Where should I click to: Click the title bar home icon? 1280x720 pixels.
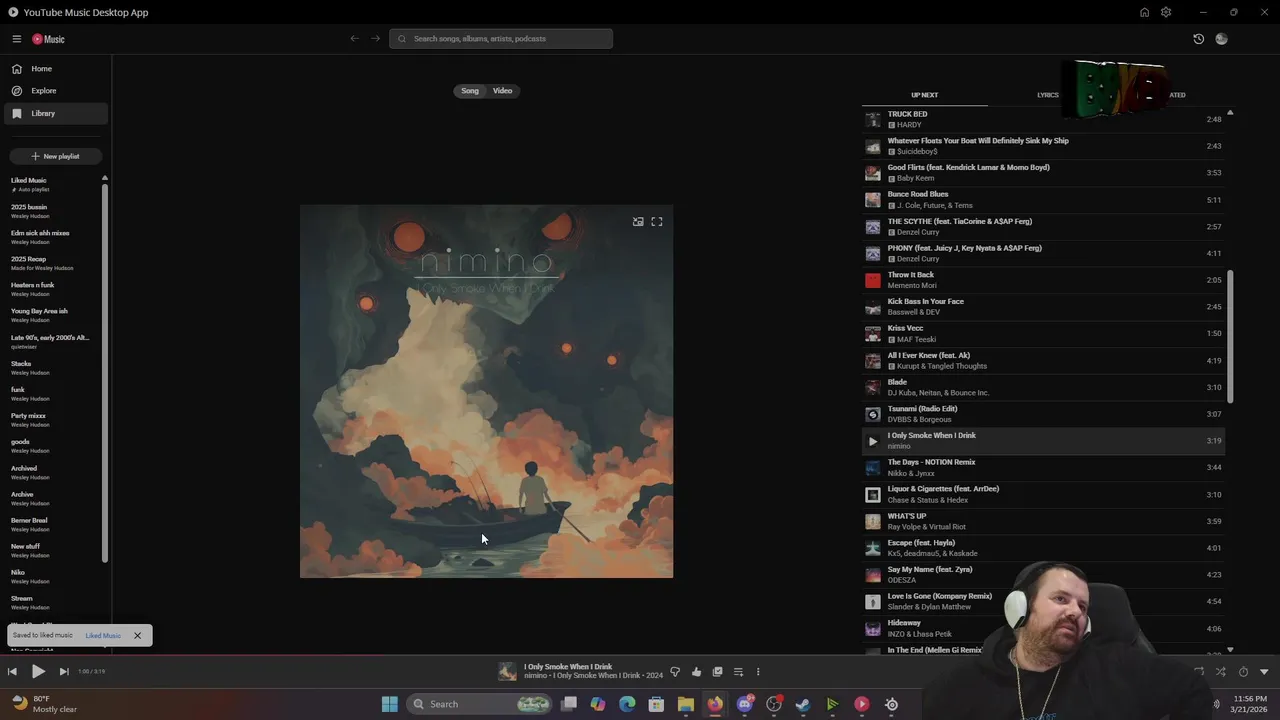coord(1144,12)
